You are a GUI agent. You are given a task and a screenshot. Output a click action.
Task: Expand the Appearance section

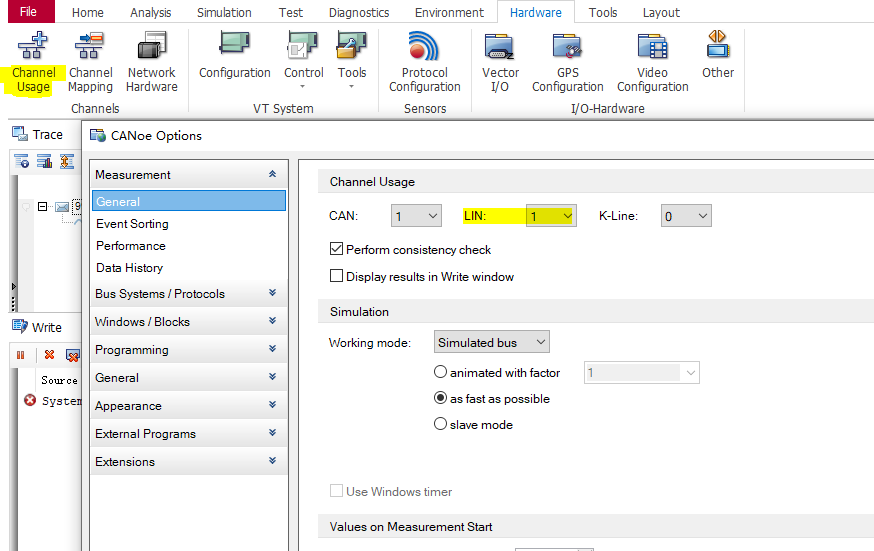(x=273, y=405)
